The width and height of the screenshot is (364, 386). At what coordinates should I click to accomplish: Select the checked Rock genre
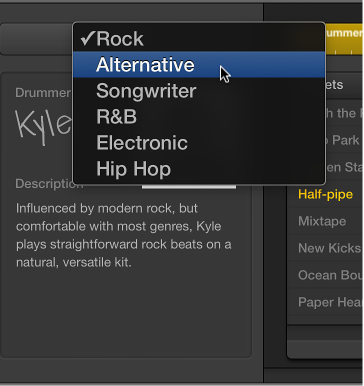[x=199, y=39]
